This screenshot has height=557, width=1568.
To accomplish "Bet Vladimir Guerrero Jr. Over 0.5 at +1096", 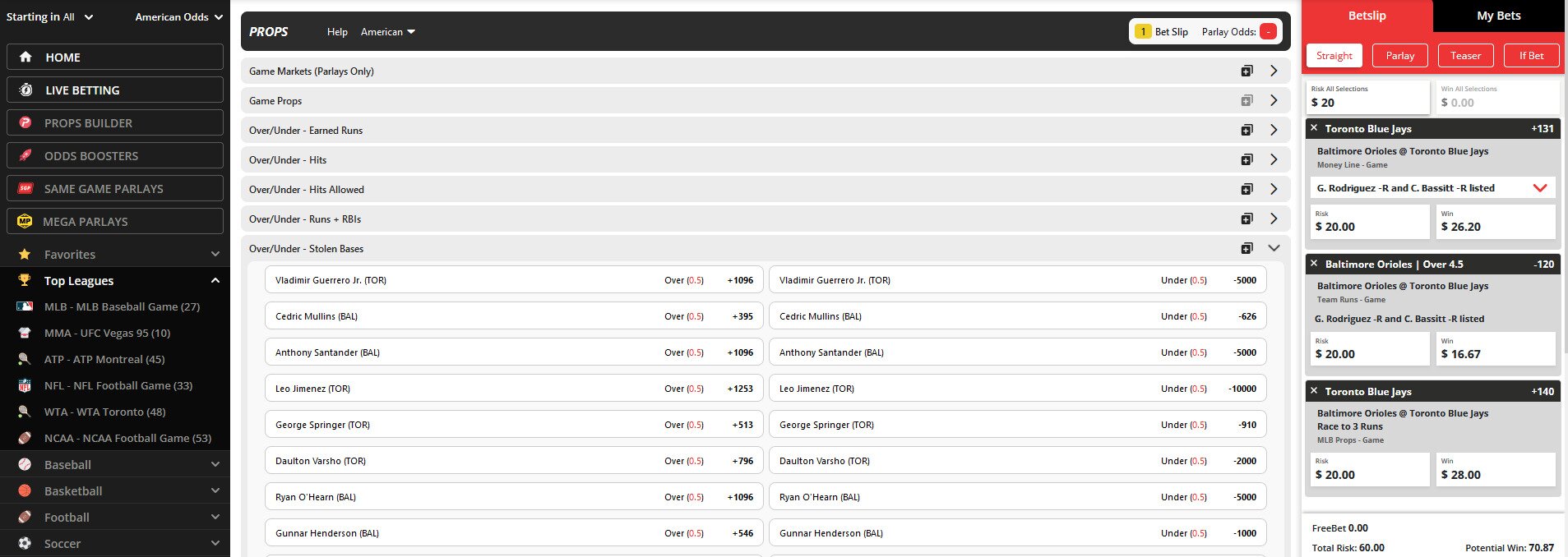I will click(x=514, y=280).
